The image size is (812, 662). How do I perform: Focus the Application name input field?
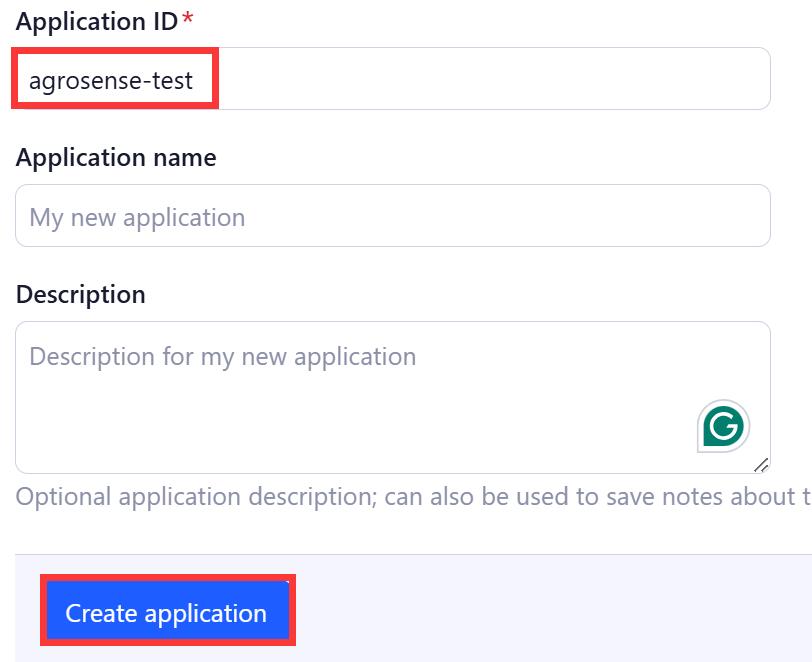click(393, 215)
